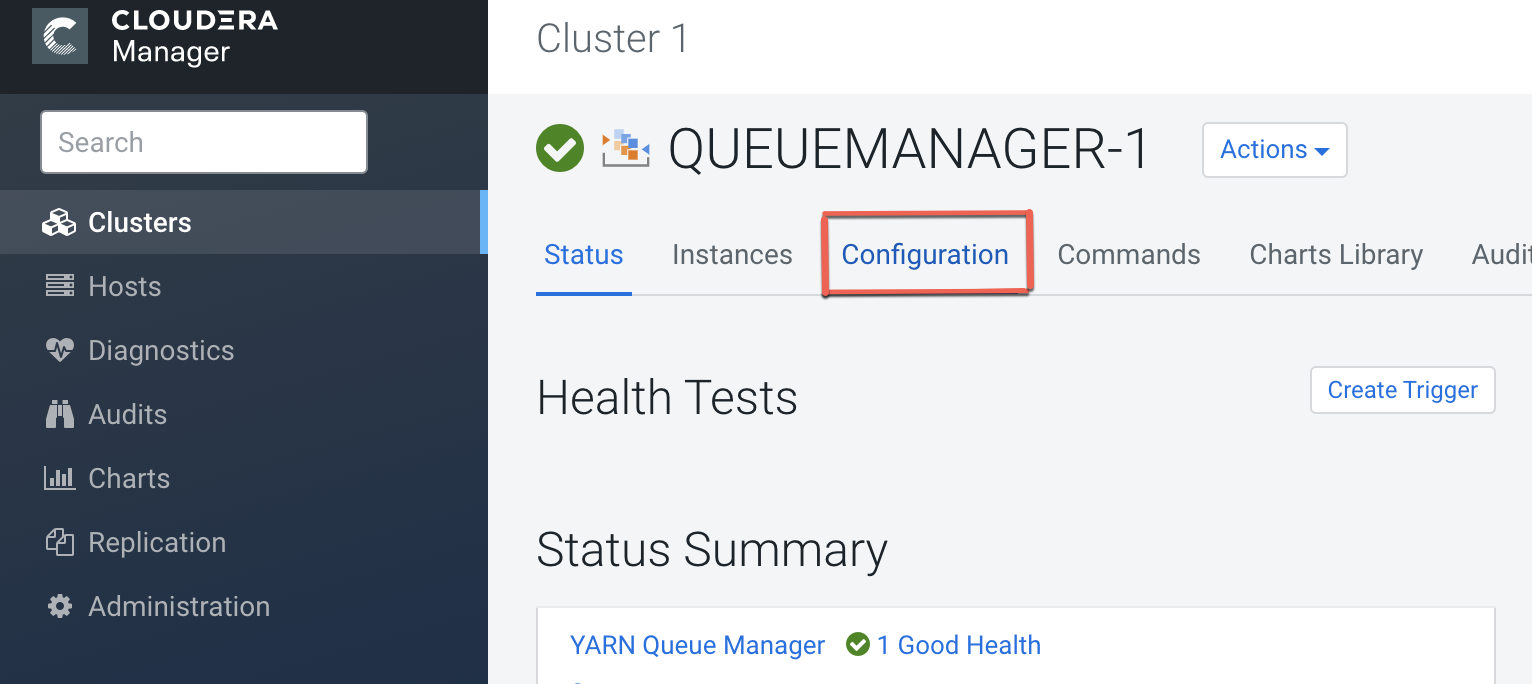Screen dimensions: 1532x684
Task: Select the Commands tab
Action: [1129, 255]
